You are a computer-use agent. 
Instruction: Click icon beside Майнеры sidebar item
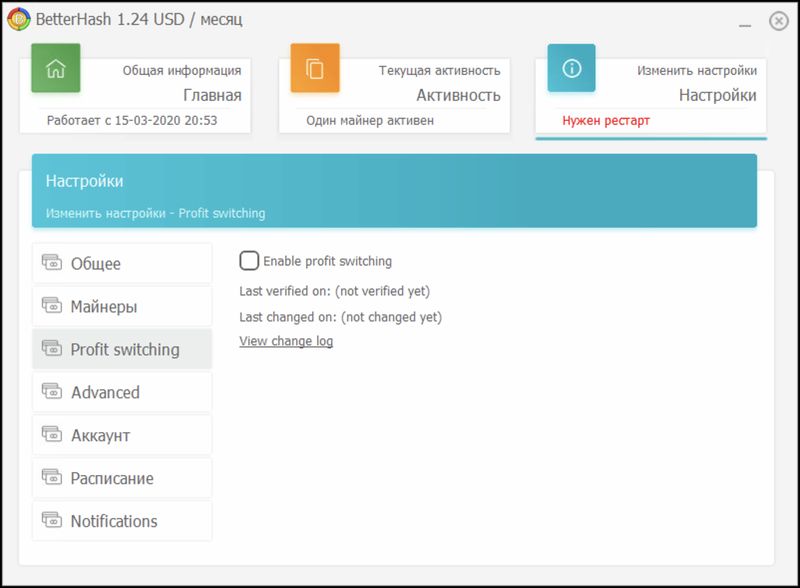pyautogui.click(x=52, y=306)
